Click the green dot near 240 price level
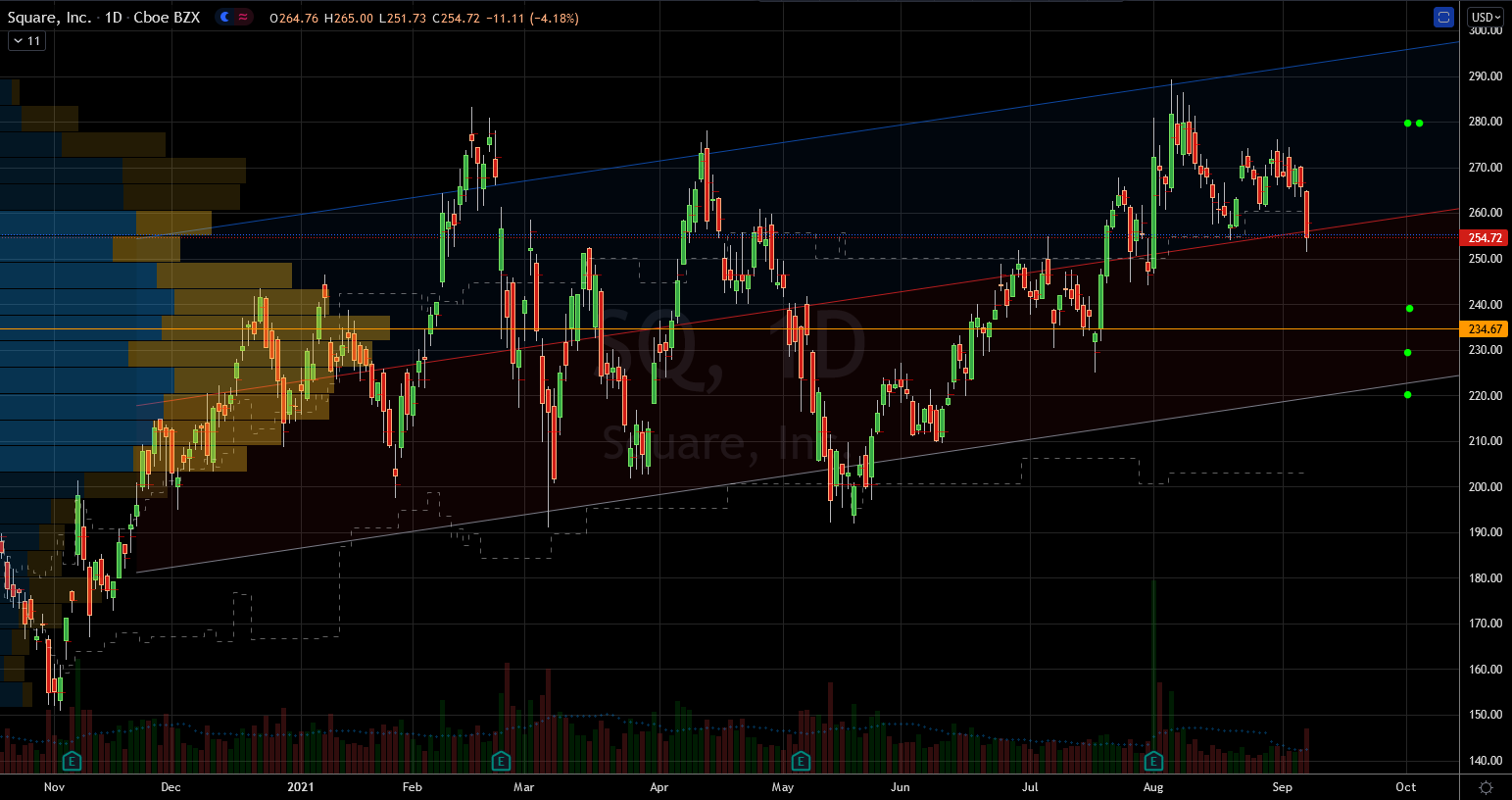Viewport: 1512px width, 800px height. click(x=1409, y=309)
